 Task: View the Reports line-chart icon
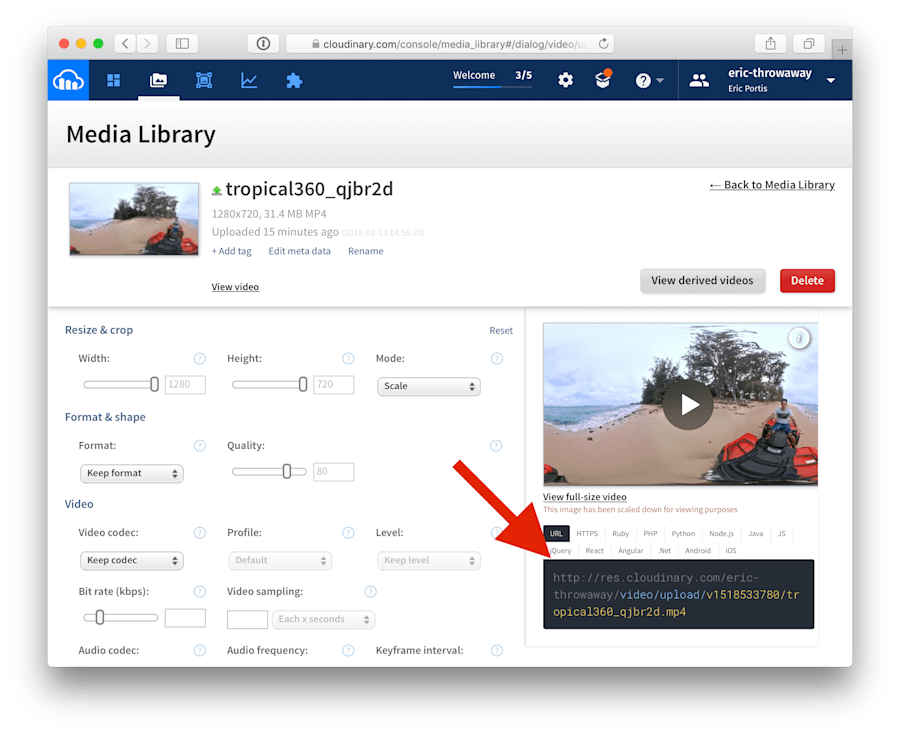point(248,80)
